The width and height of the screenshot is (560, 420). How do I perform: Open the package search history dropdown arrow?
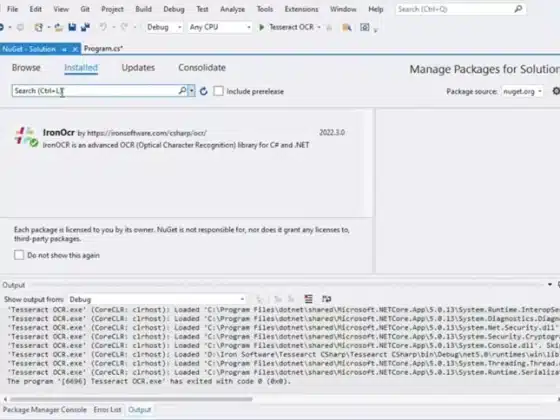coord(192,91)
